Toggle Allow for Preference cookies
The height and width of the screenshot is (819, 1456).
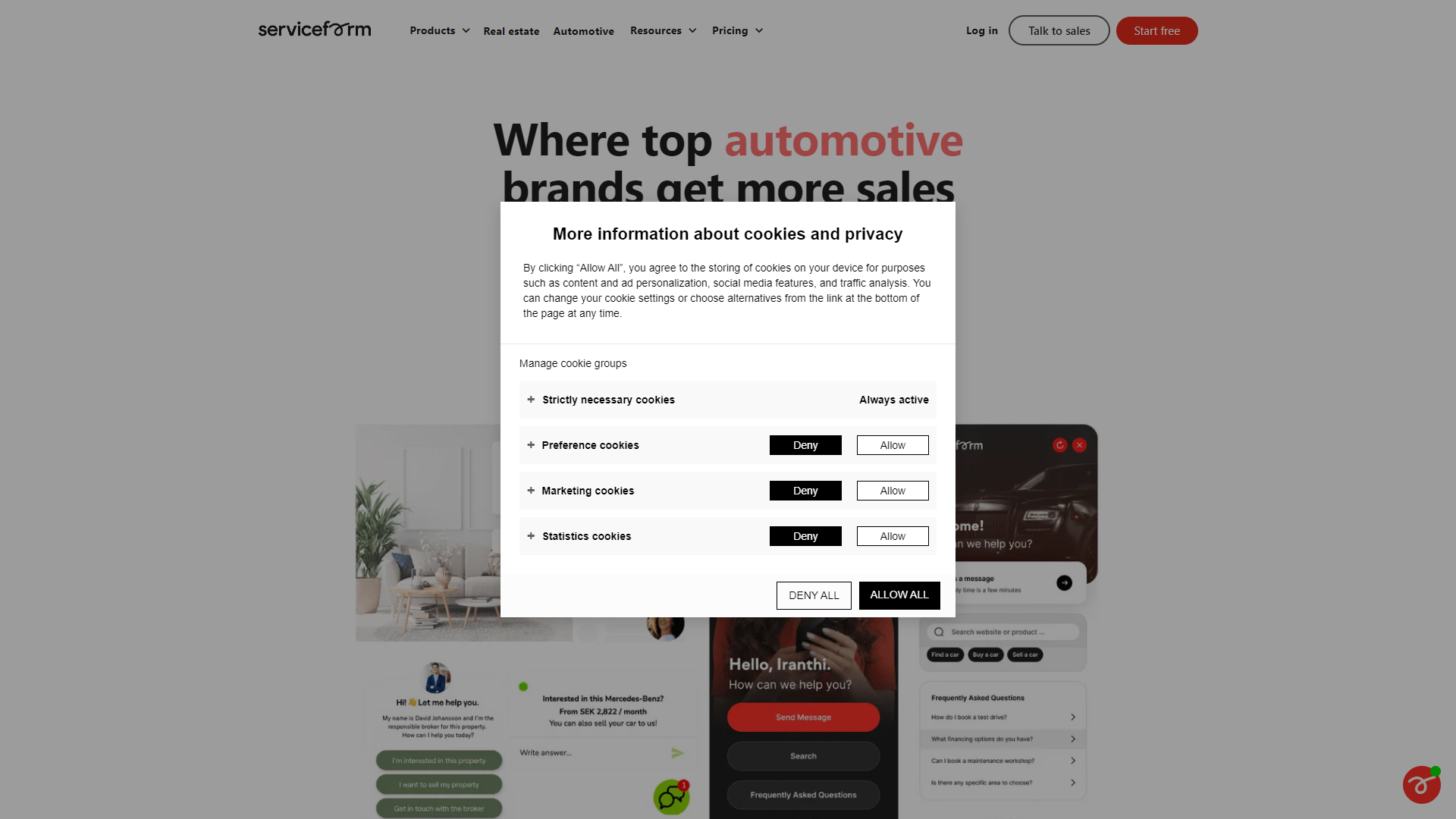892,444
